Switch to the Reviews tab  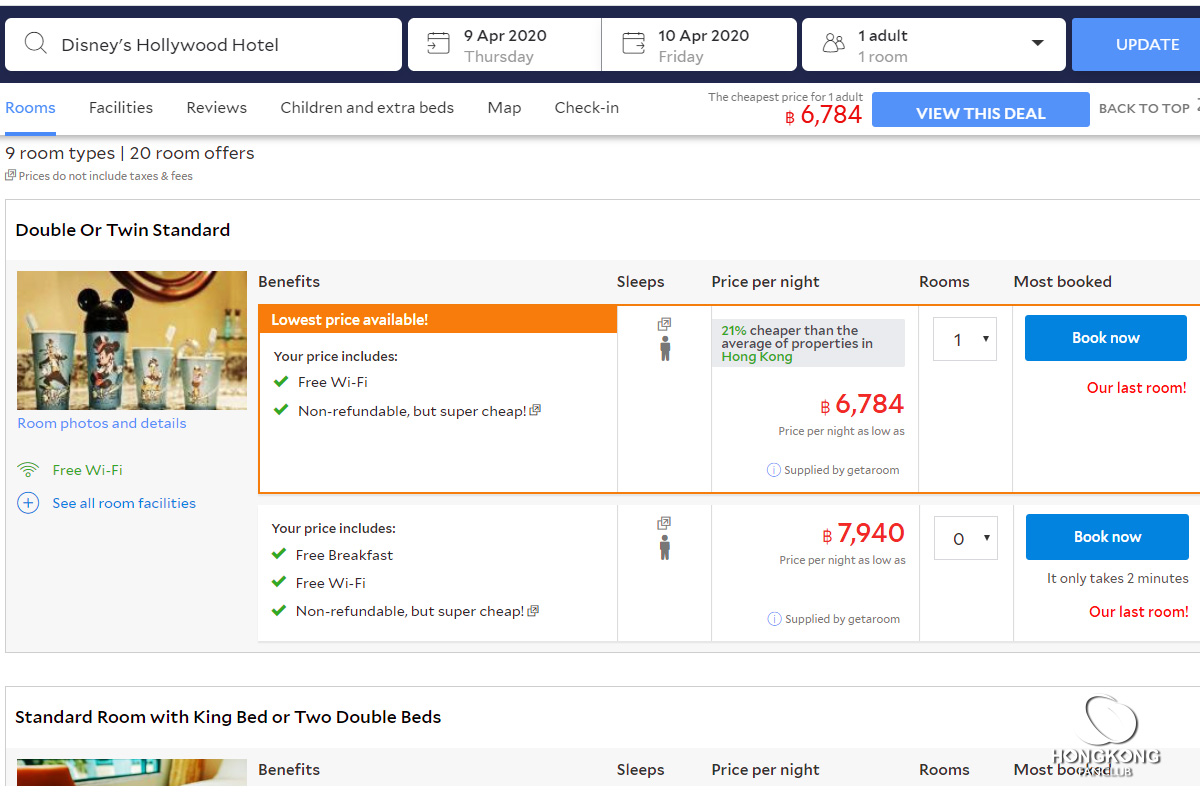(216, 108)
